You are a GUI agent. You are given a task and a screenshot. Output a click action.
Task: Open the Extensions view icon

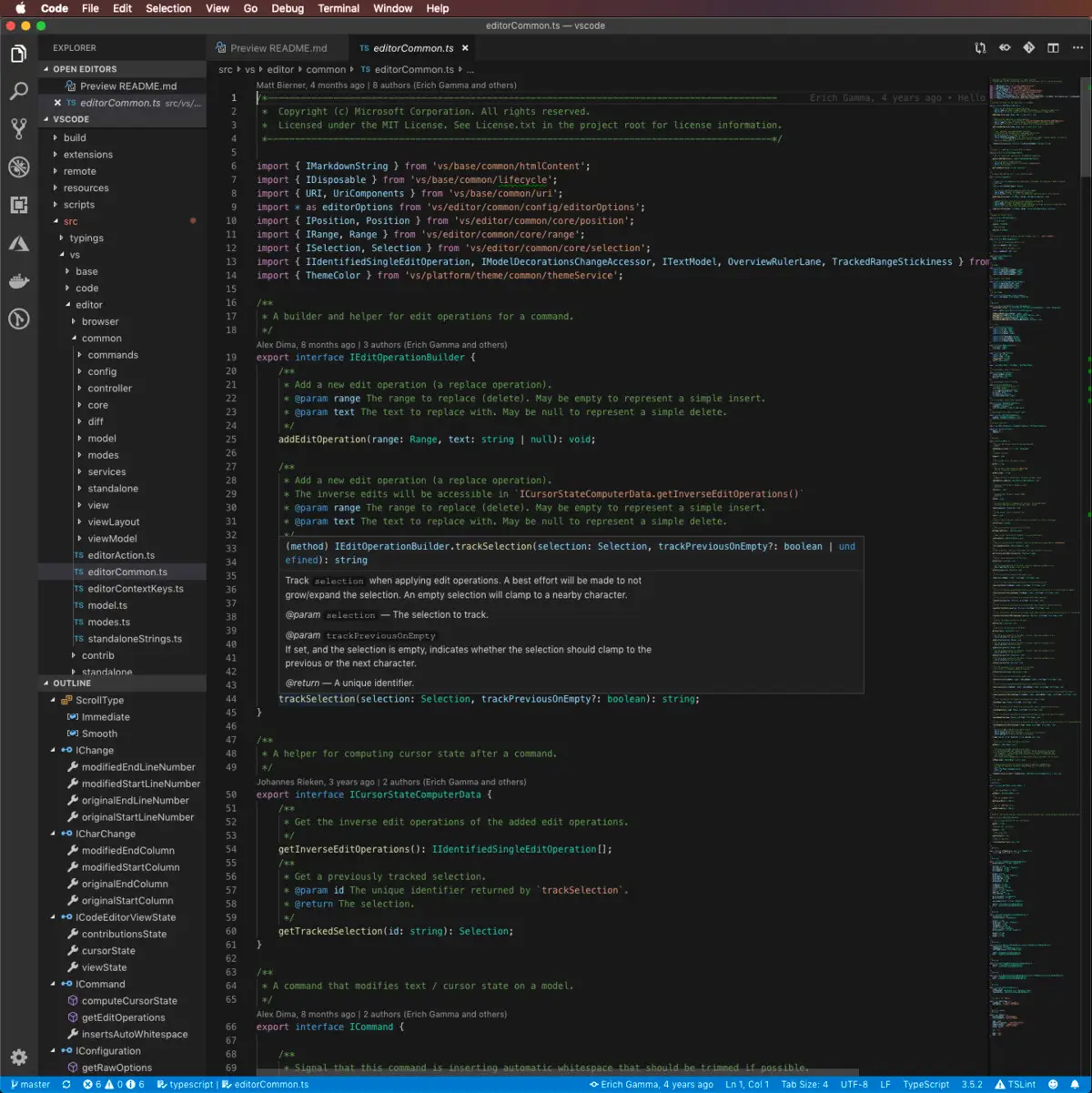pyautogui.click(x=18, y=205)
